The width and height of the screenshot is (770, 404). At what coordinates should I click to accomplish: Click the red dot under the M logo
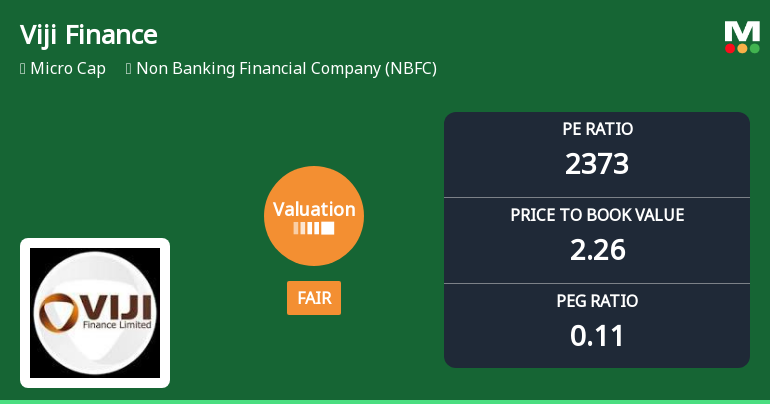pos(730,48)
